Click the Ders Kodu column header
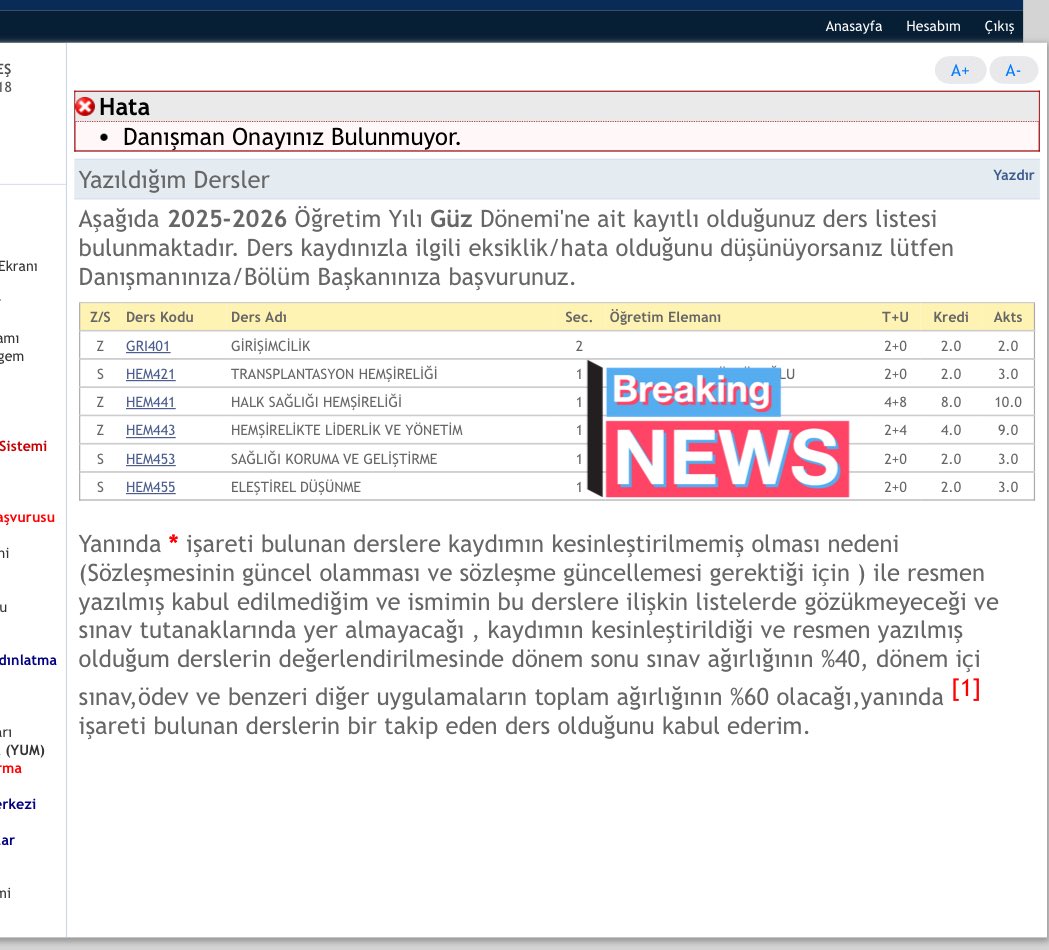Viewport: 1049px width, 950px height. click(159, 317)
